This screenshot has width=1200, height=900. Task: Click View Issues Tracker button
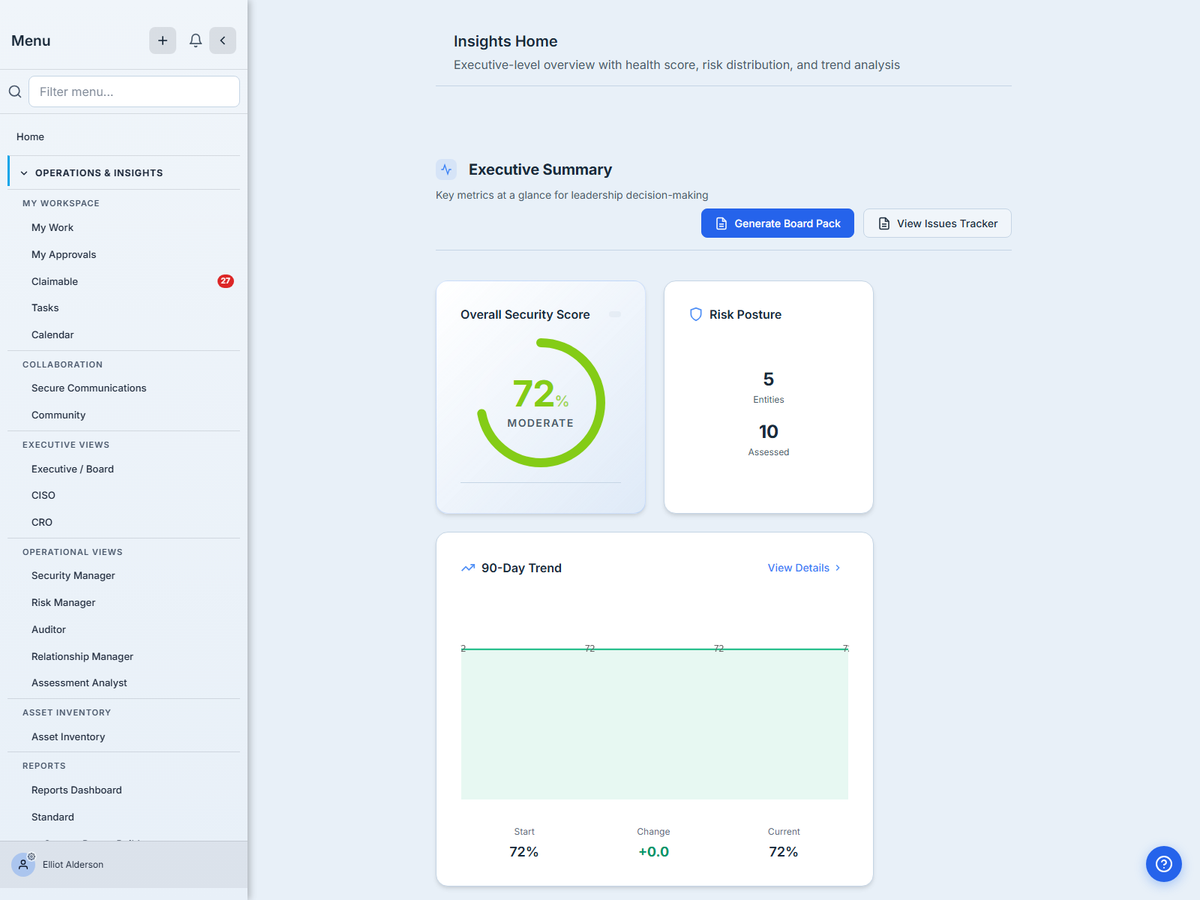coord(937,223)
